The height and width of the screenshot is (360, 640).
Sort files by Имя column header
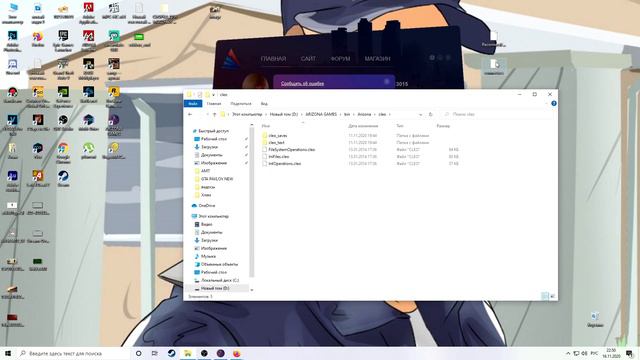tap(266, 126)
